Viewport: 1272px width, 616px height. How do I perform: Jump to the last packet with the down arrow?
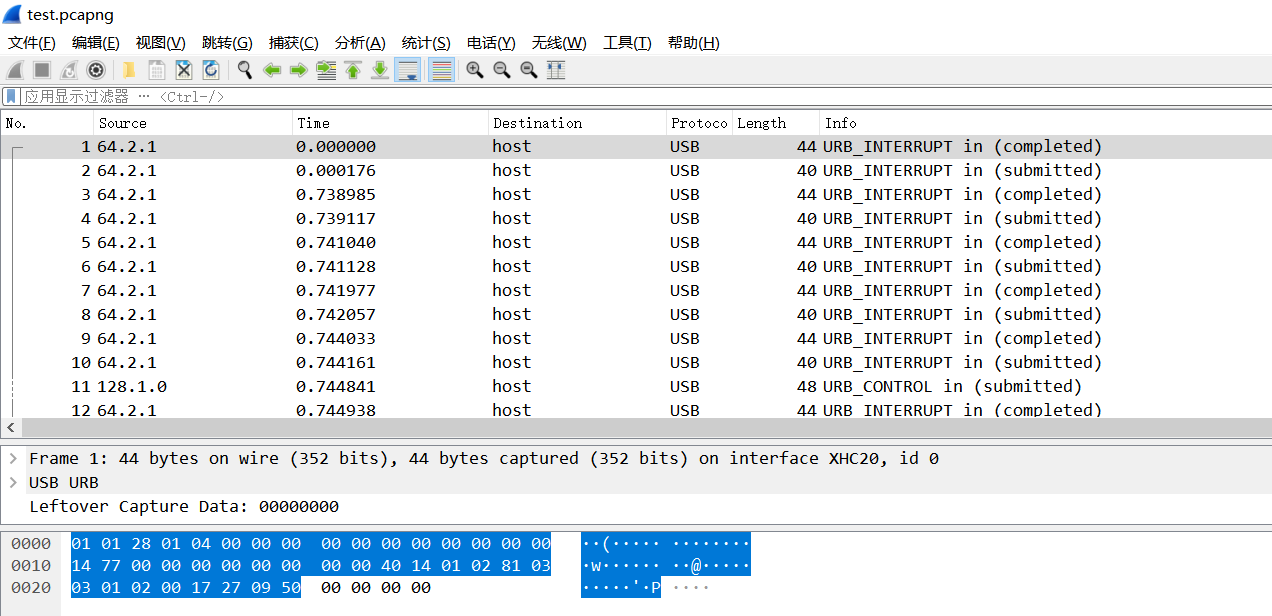click(379, 70)
